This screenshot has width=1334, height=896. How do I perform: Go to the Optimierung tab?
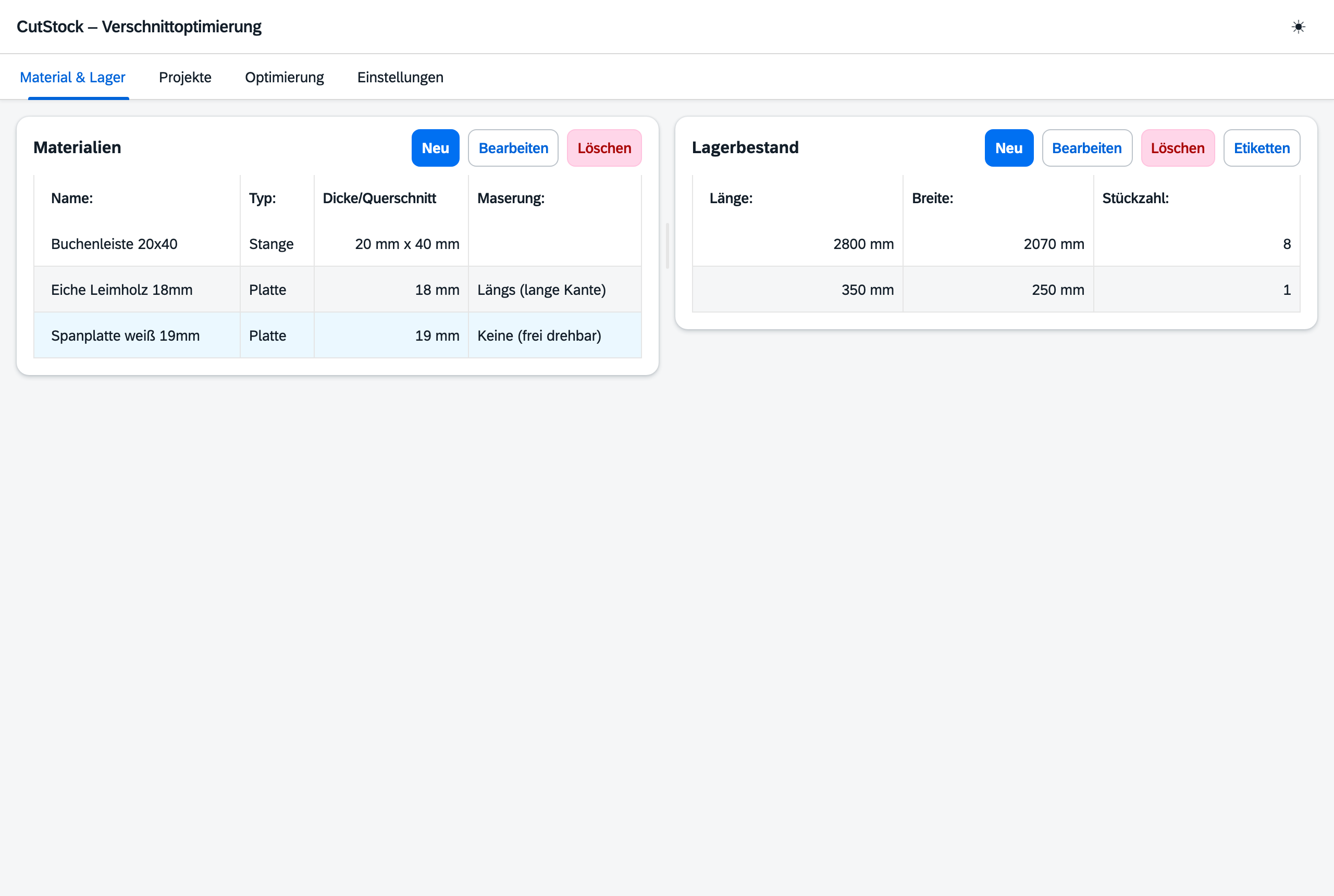(x=284, y=77)
